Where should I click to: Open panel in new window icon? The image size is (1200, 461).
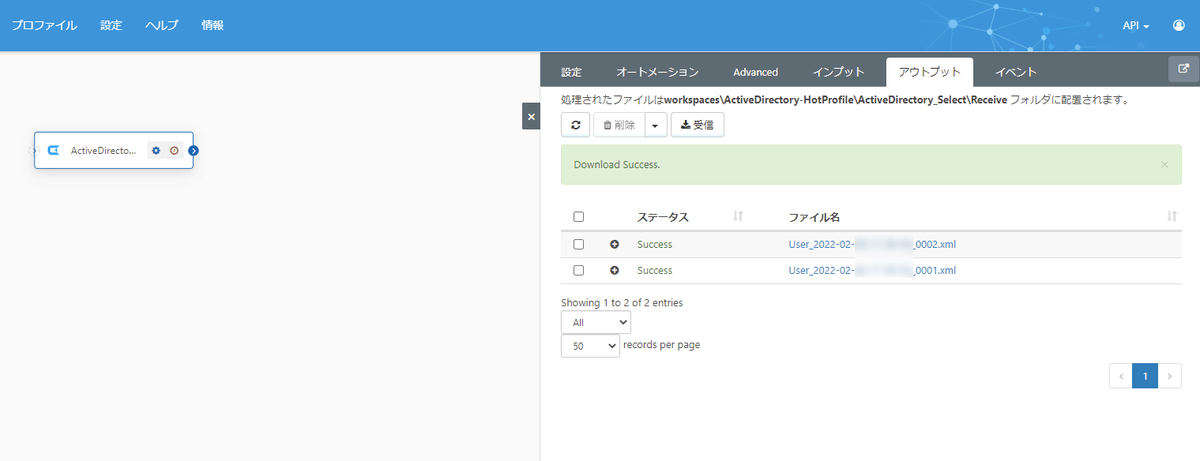(x=1184, y=69)
